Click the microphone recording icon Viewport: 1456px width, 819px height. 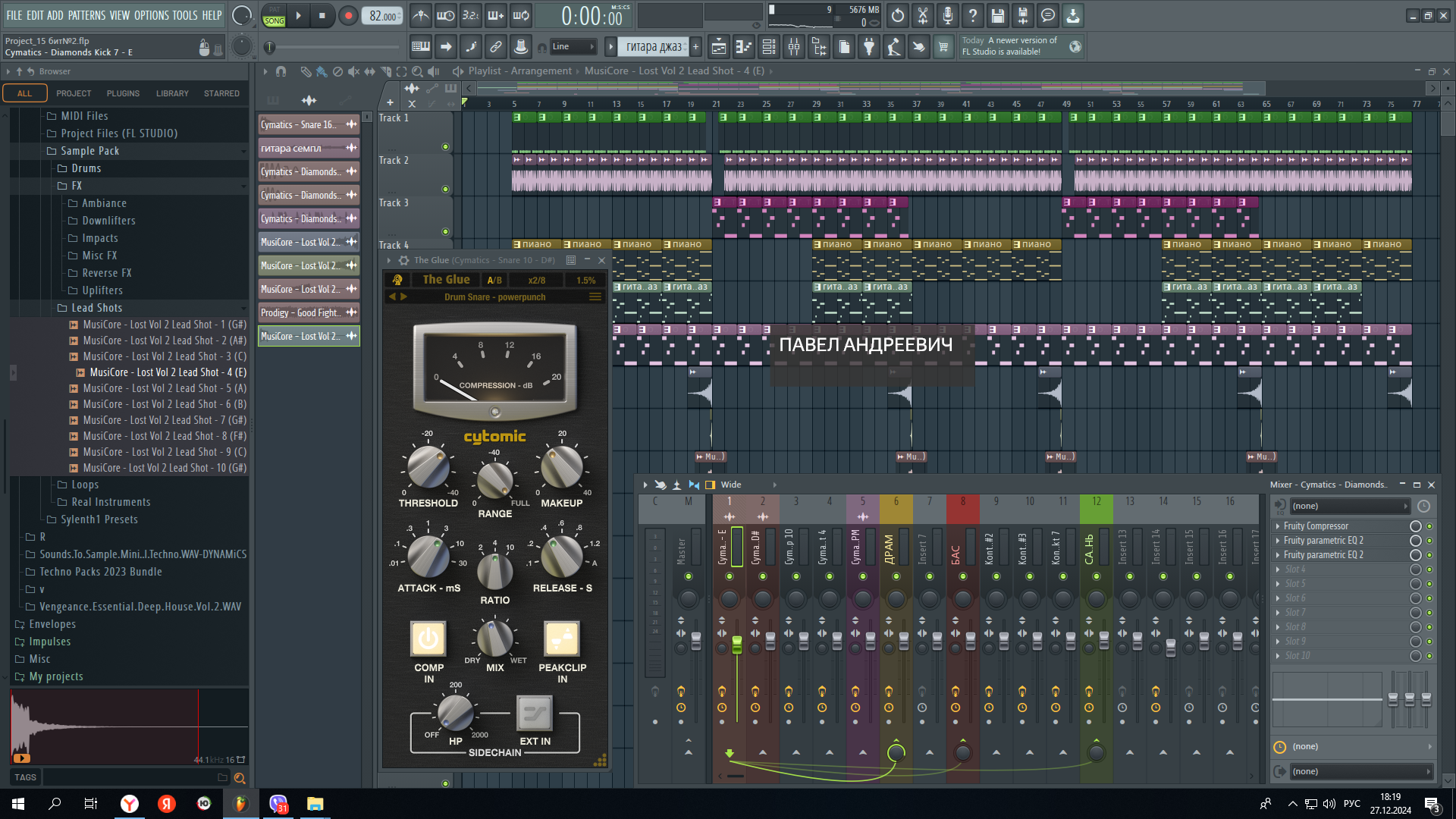(x=948, y=15)
